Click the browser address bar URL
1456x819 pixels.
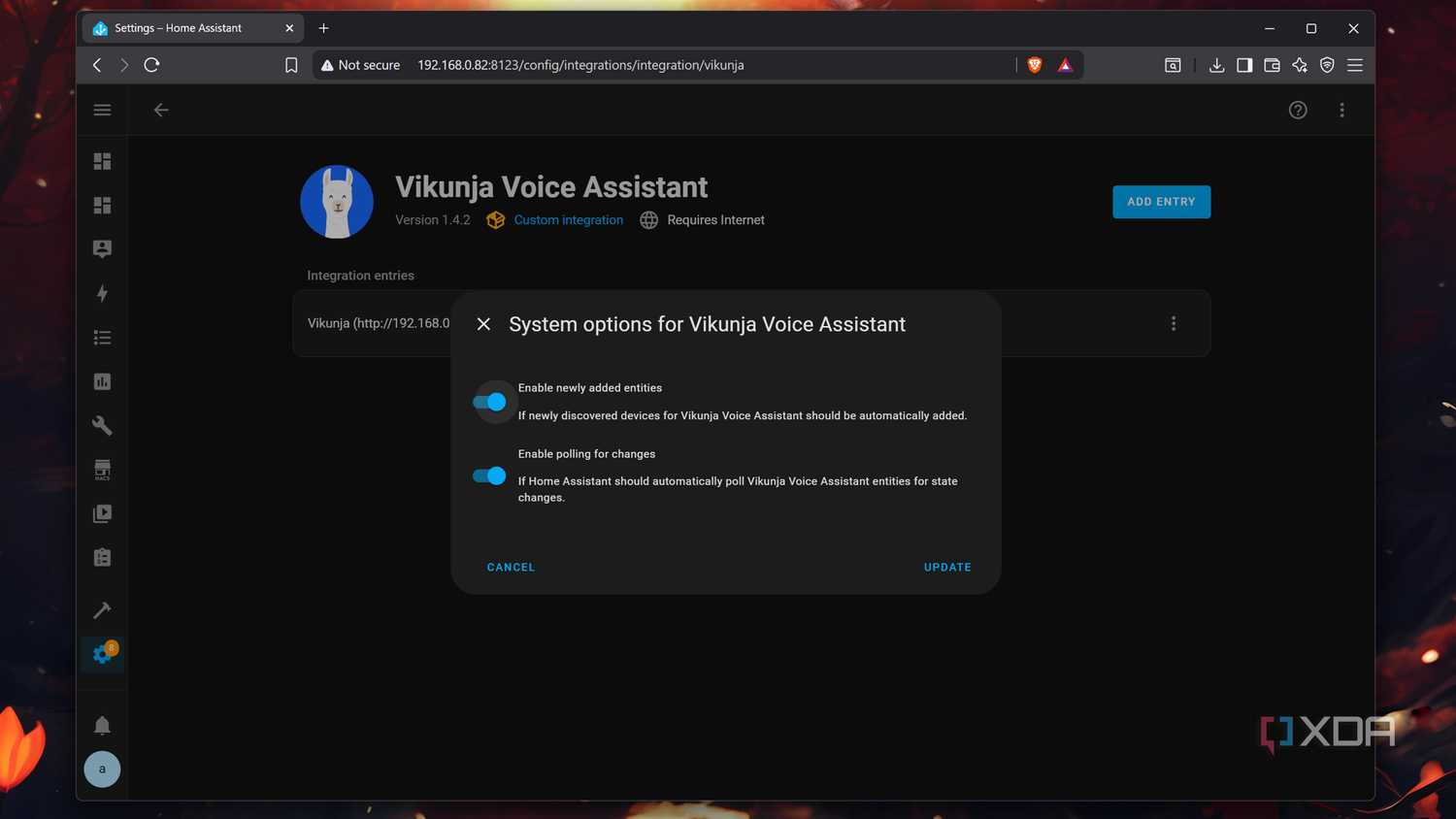pos(580,65)
